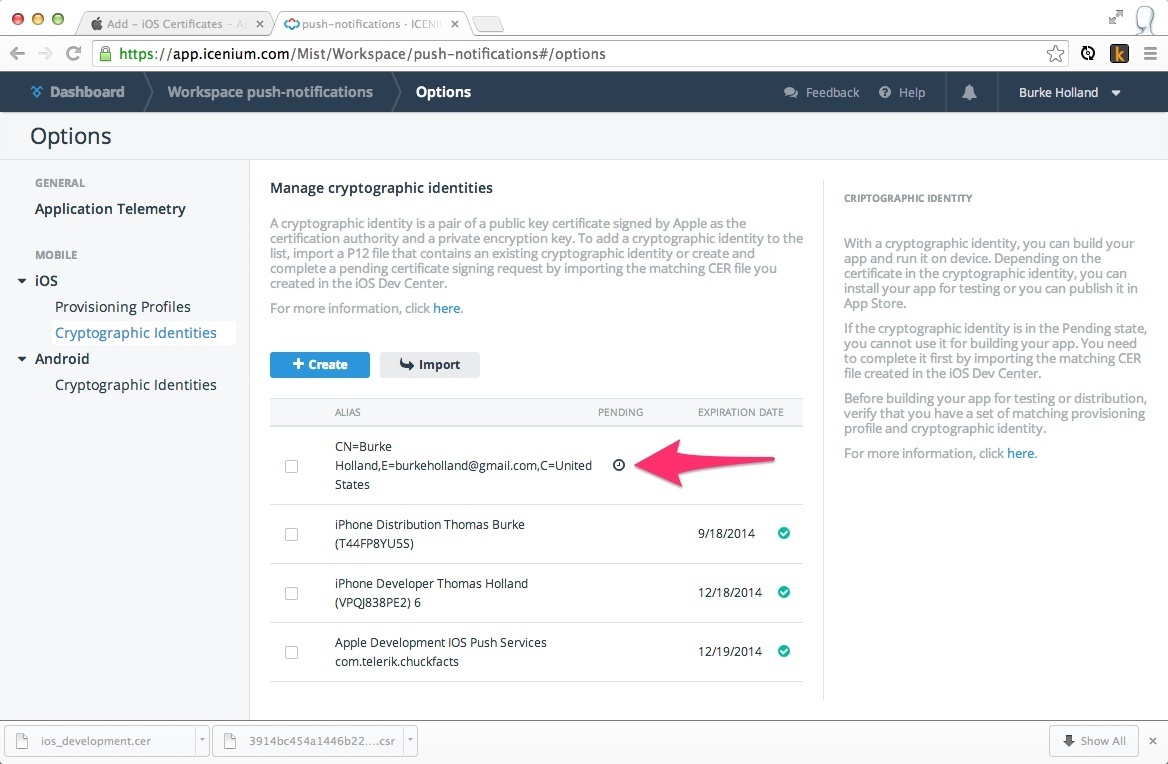Image resolution: width=1168 pixels, height=764 pixels.
Task: Select the iPhone Developer Thomas Holland checkbox
Action: [291, 593]
